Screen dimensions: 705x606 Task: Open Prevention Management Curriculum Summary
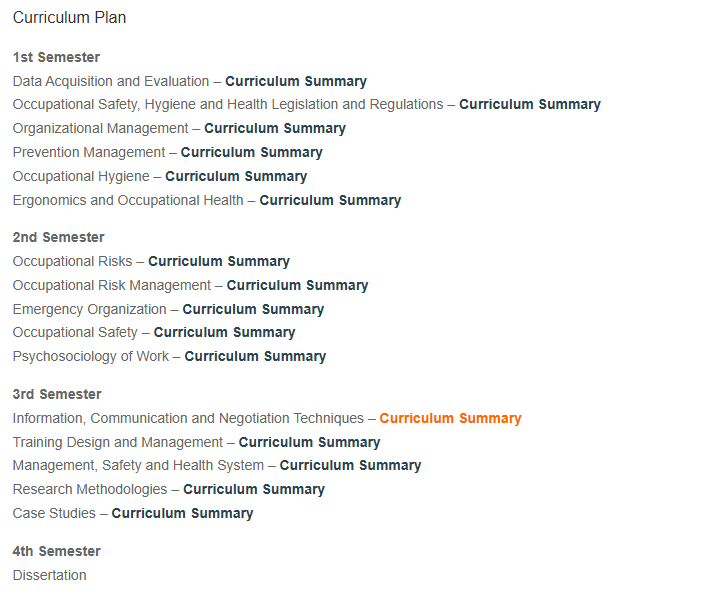coord(251,152)
